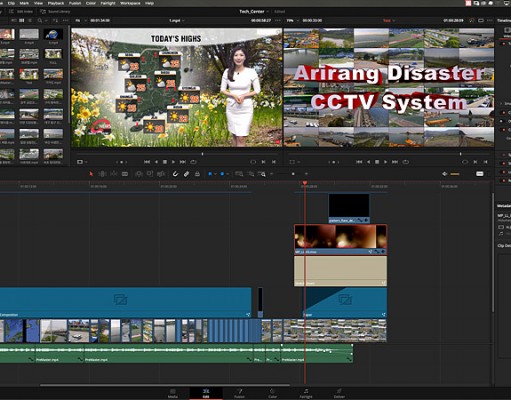
Task: Open the Workspace menu
Action: coord(130,3)
